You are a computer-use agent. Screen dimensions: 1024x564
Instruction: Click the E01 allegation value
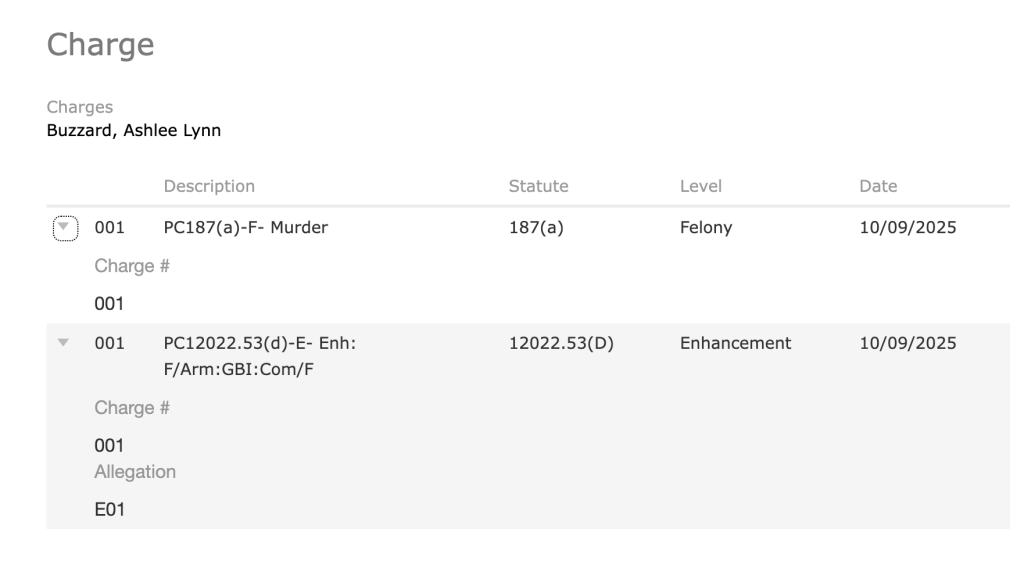click(109, 510)
